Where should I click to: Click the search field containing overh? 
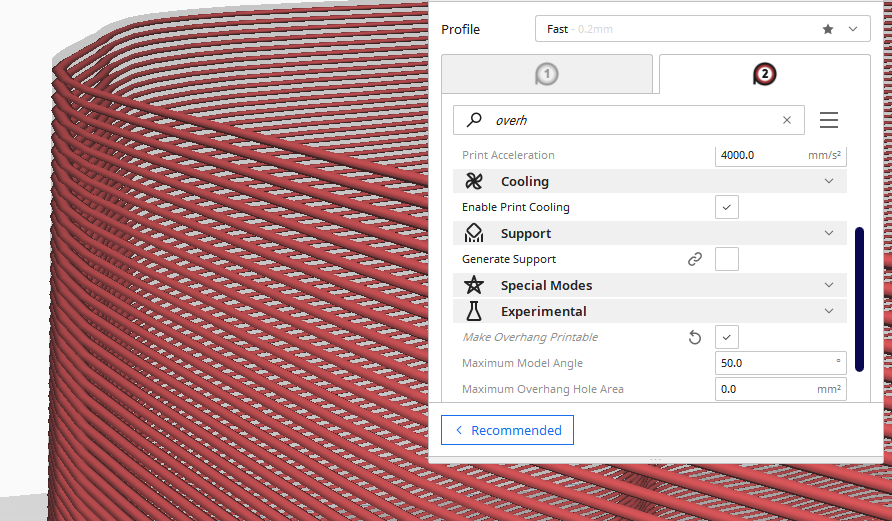(629, 120)
